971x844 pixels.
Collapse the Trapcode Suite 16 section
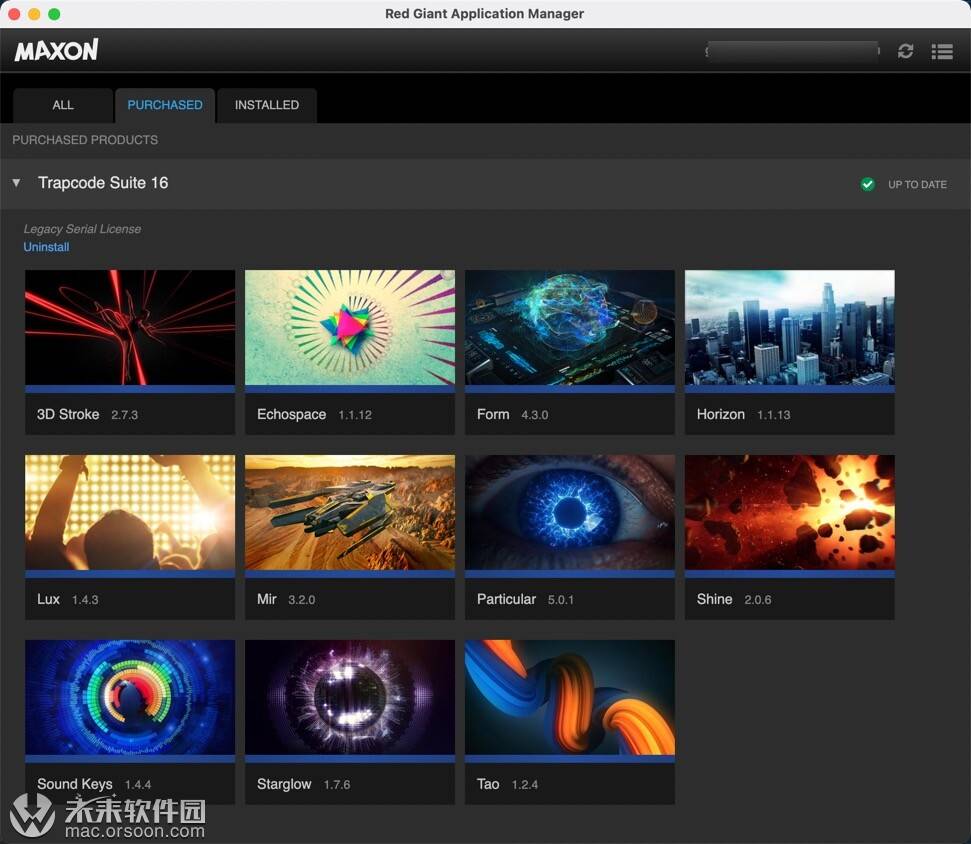coord(17,183)
